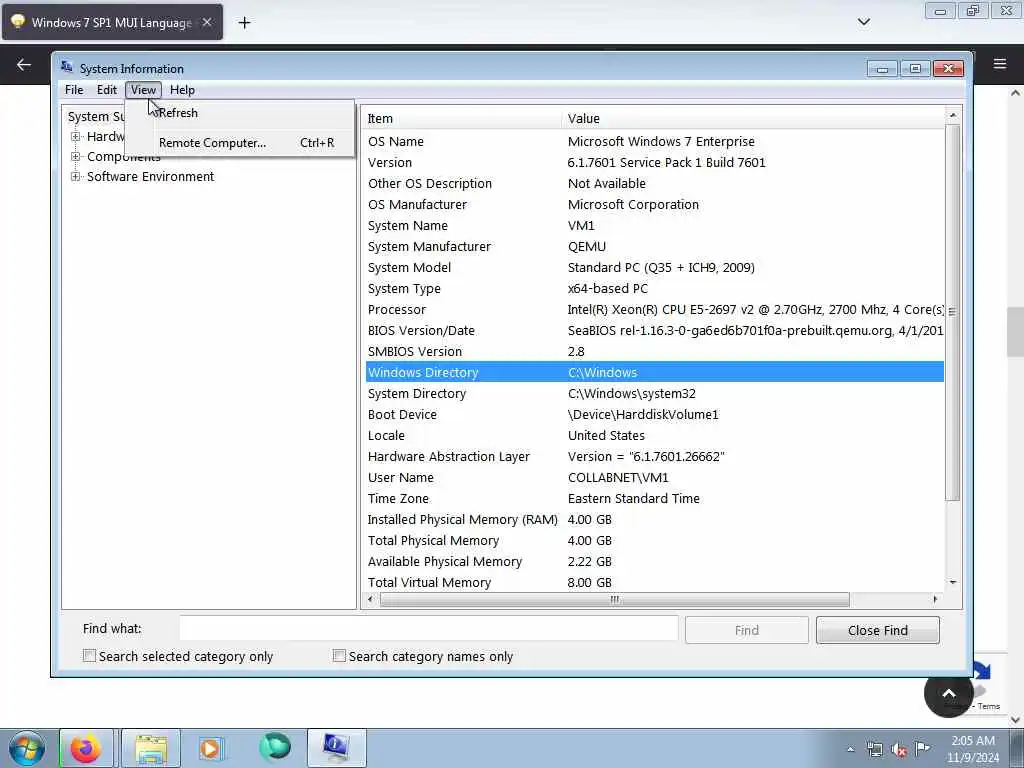
Task: Enable Search selected category only
Action: [x=89, y=656]
